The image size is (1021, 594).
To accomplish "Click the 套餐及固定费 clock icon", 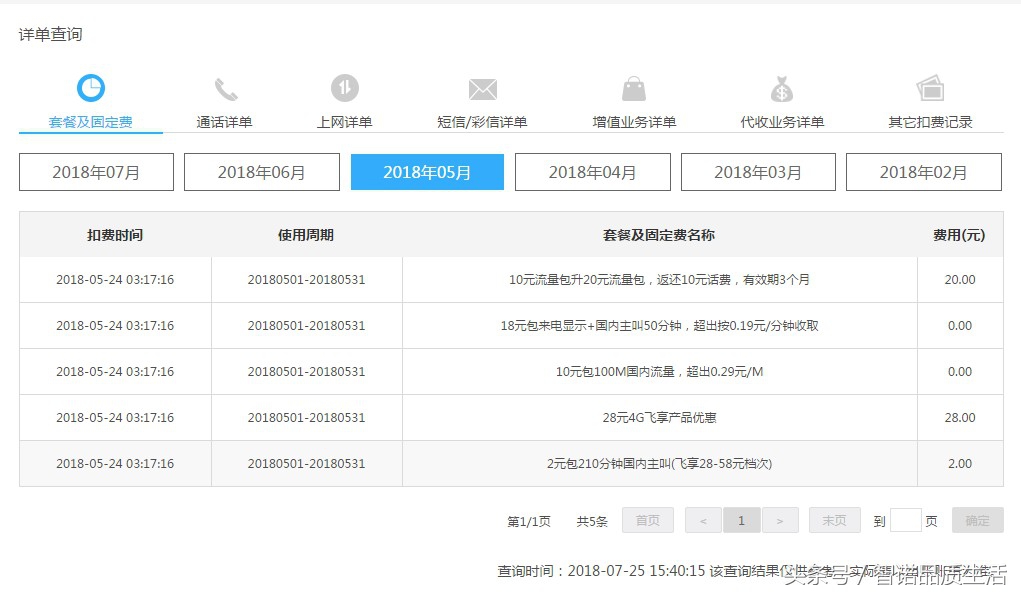I will pos(91,88).
